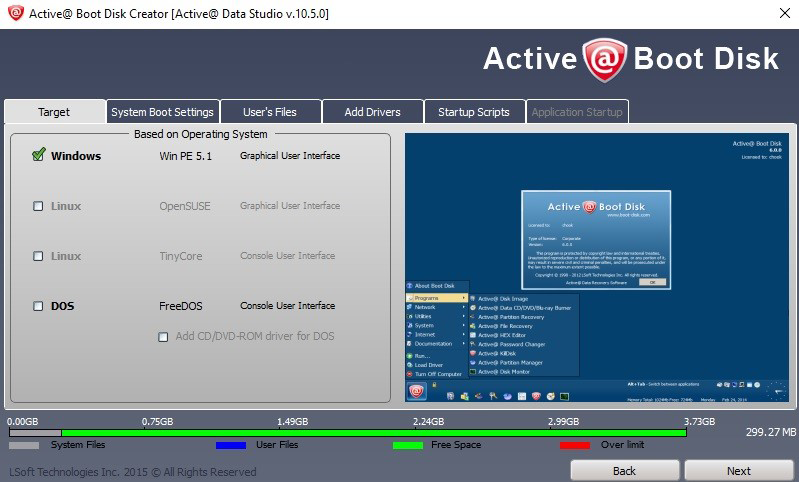Close the Boot Disk Creator window

[x=785, y=13]
